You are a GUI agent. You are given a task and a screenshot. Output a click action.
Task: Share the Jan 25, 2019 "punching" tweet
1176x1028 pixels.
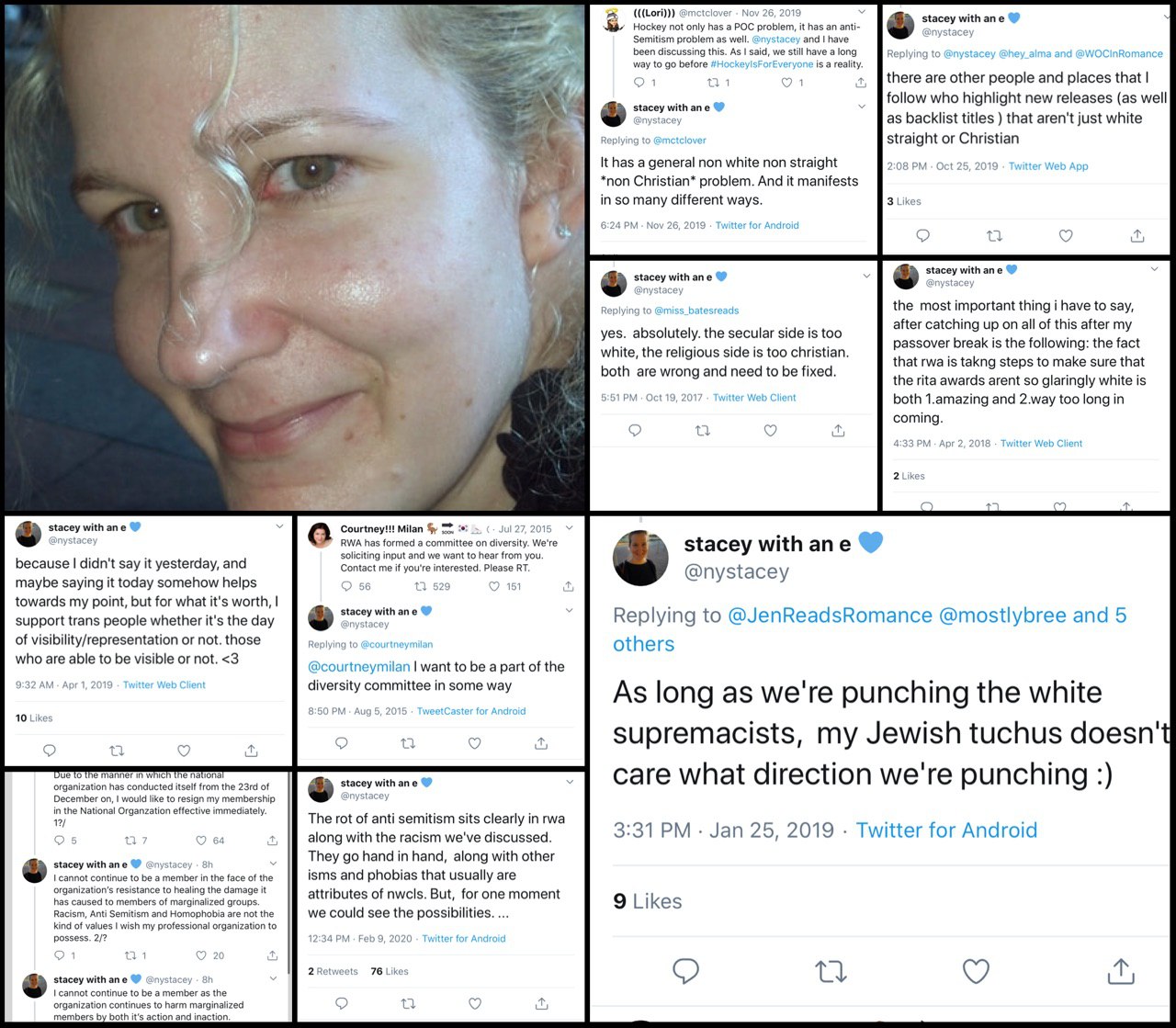[1121, 971]
